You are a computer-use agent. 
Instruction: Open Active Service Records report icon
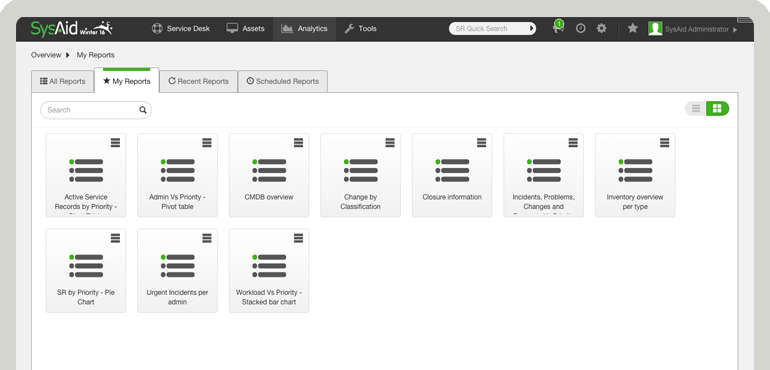[86, 171]
